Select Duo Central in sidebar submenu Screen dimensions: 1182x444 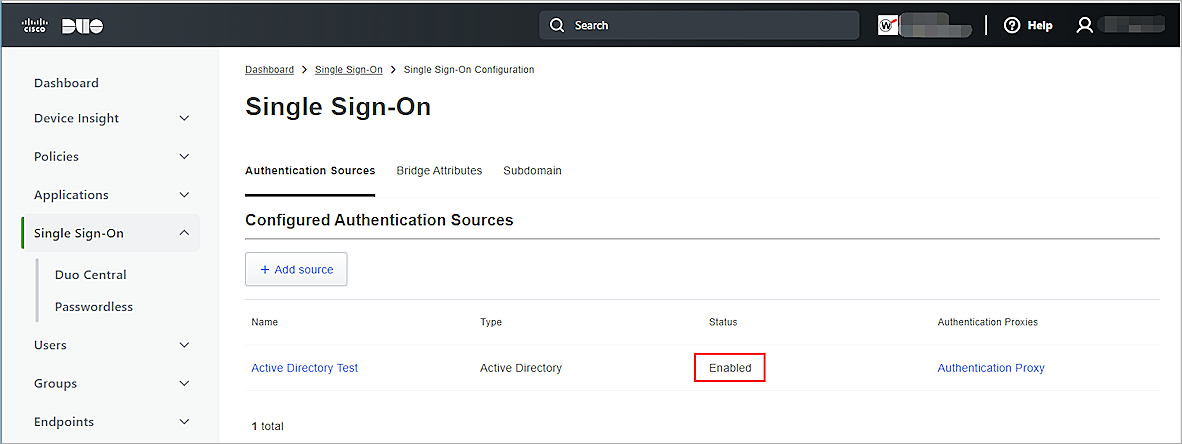(x=90, y=275)
